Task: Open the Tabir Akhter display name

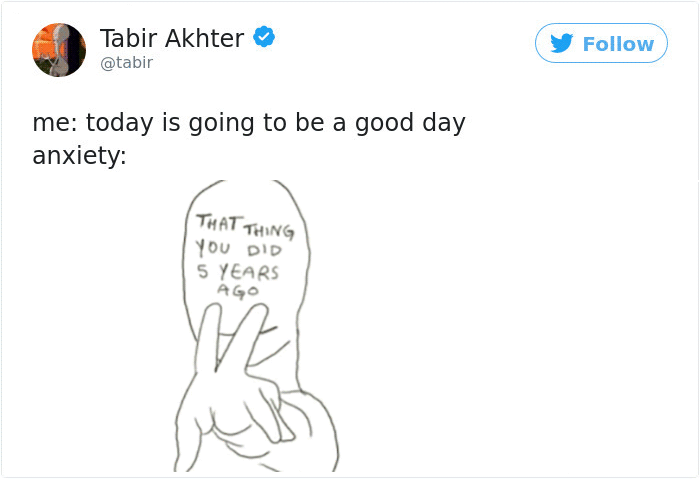Action: (x=172, y=38)
